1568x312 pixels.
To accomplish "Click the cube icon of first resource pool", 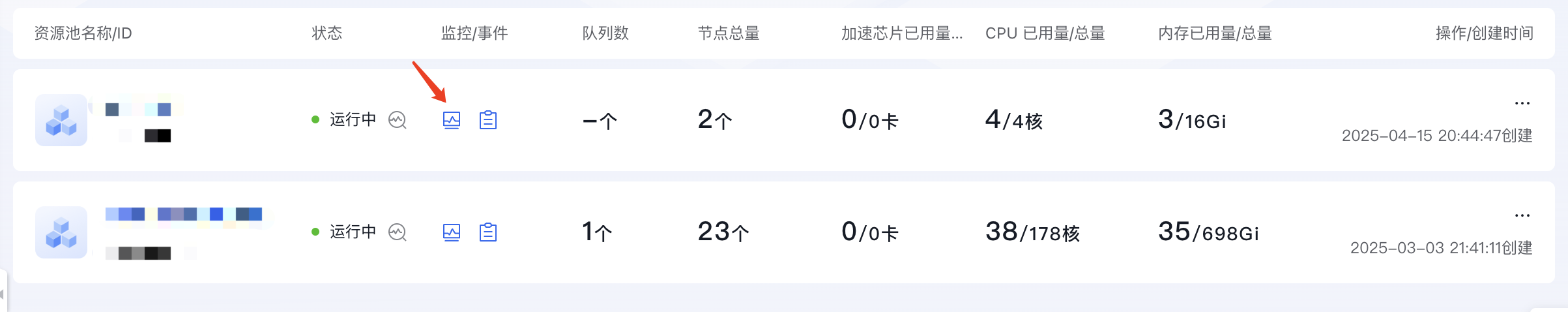I will tap(61, 120).
